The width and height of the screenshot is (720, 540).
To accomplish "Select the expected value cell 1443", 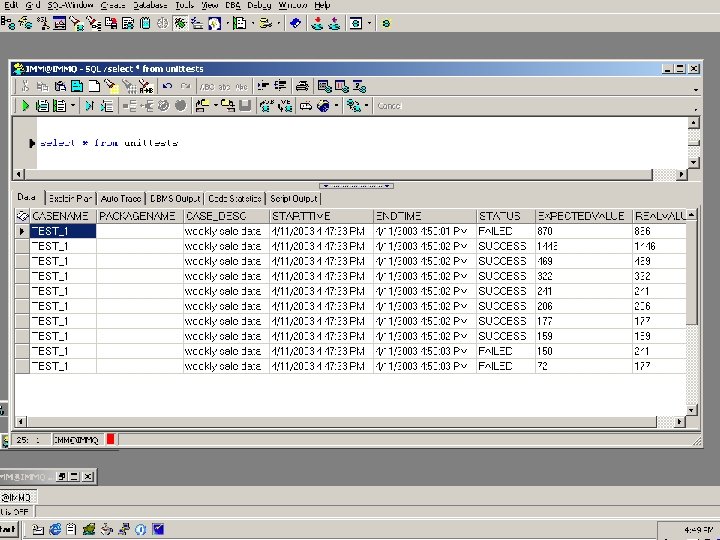I will (584, 246).
